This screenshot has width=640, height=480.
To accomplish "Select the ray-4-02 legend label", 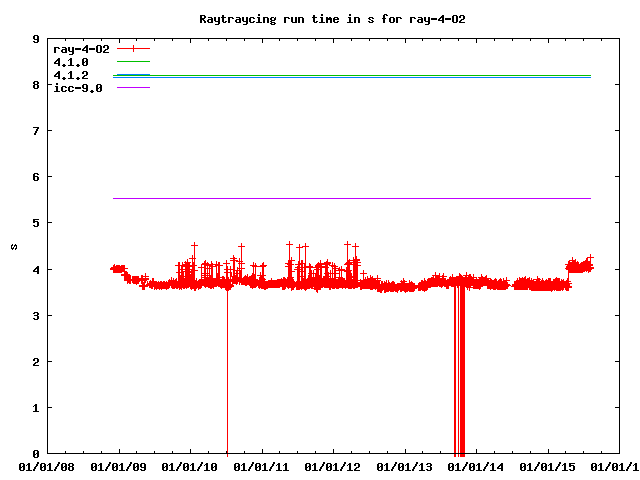I will tap(81, 48).
